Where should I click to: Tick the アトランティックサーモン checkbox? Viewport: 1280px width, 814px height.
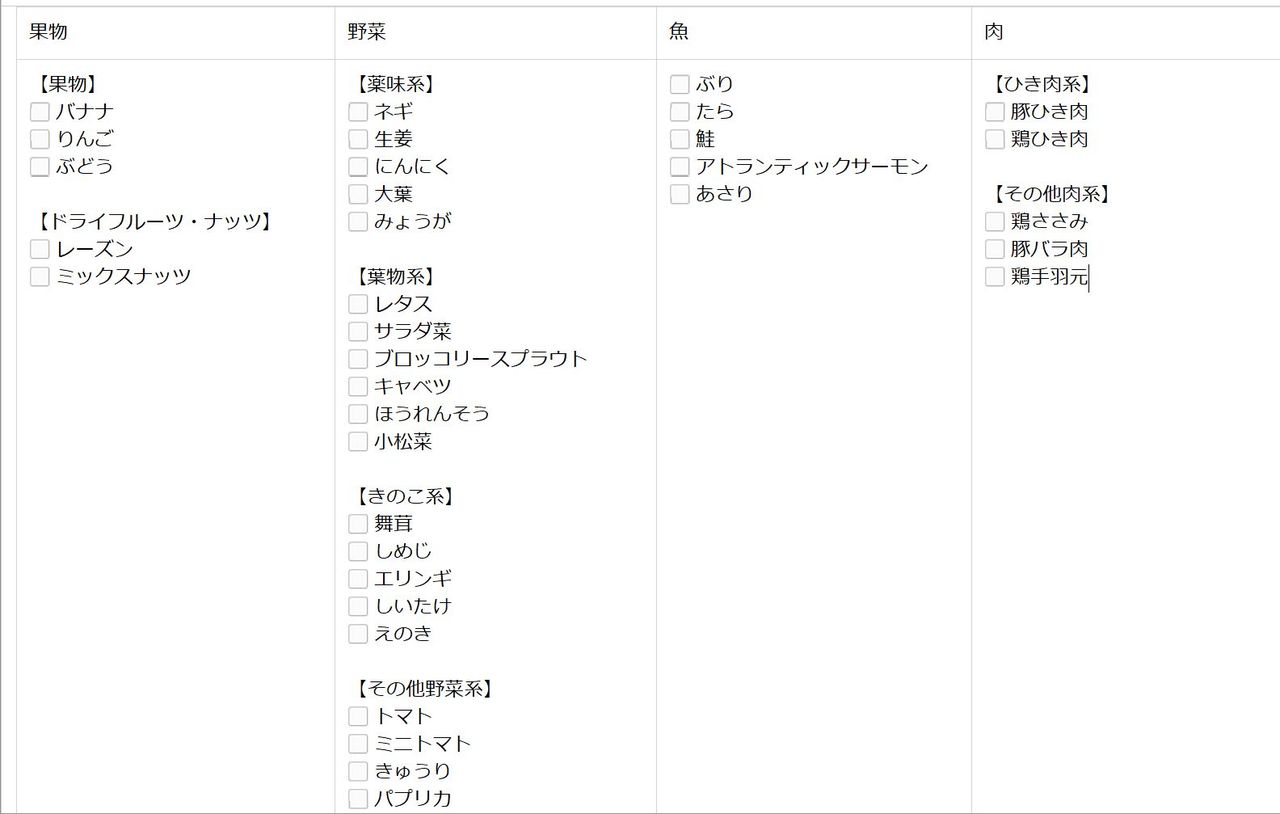[680, 167]
